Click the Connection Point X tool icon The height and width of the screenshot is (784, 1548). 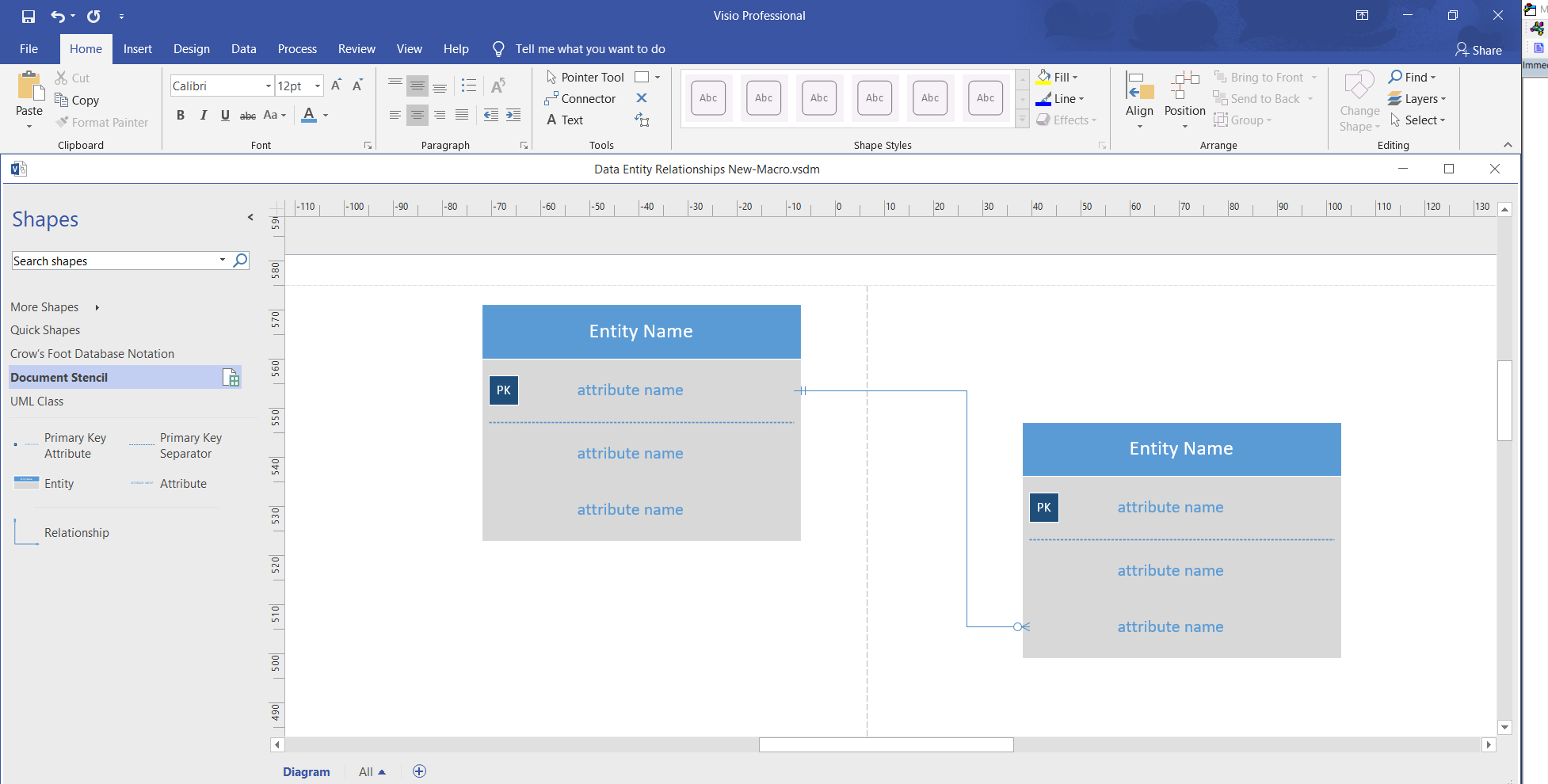(x=642, y=98)
